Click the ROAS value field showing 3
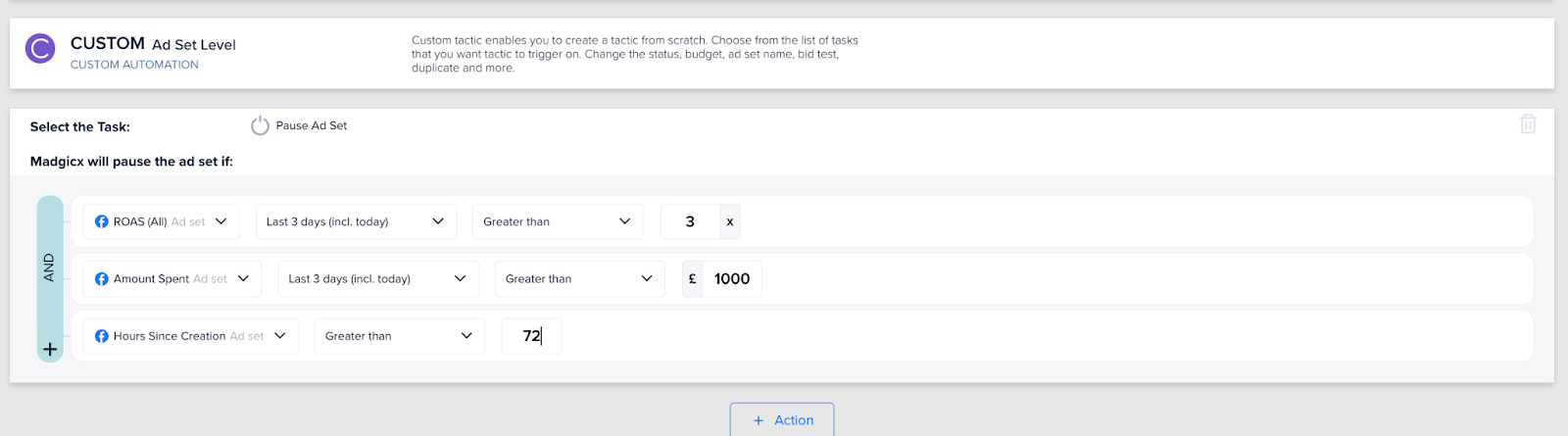 tap(690, 221)
